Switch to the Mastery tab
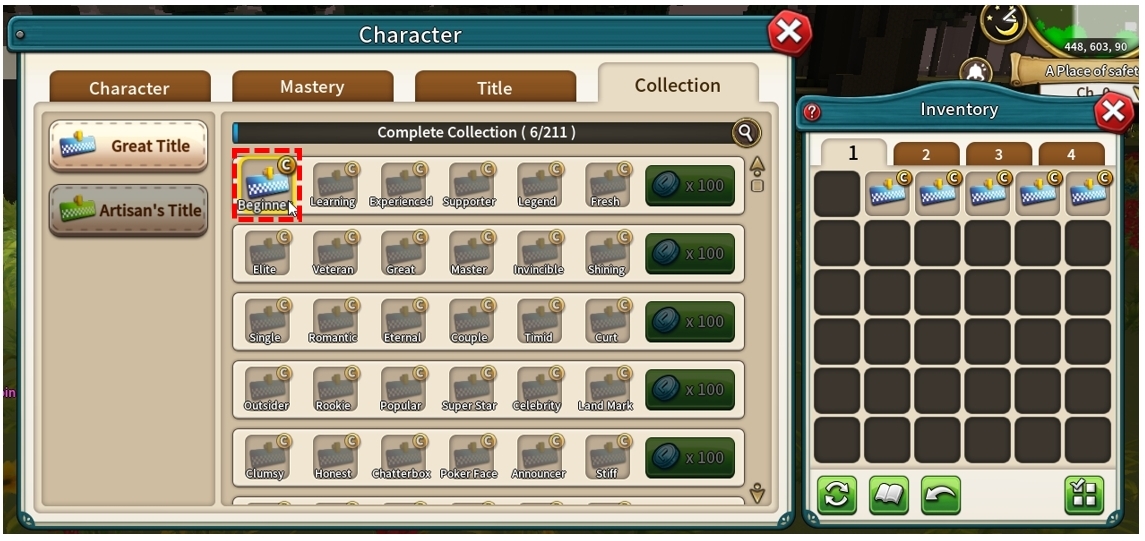This screenshot has width=1145, height=541. [x=313, y=87]
